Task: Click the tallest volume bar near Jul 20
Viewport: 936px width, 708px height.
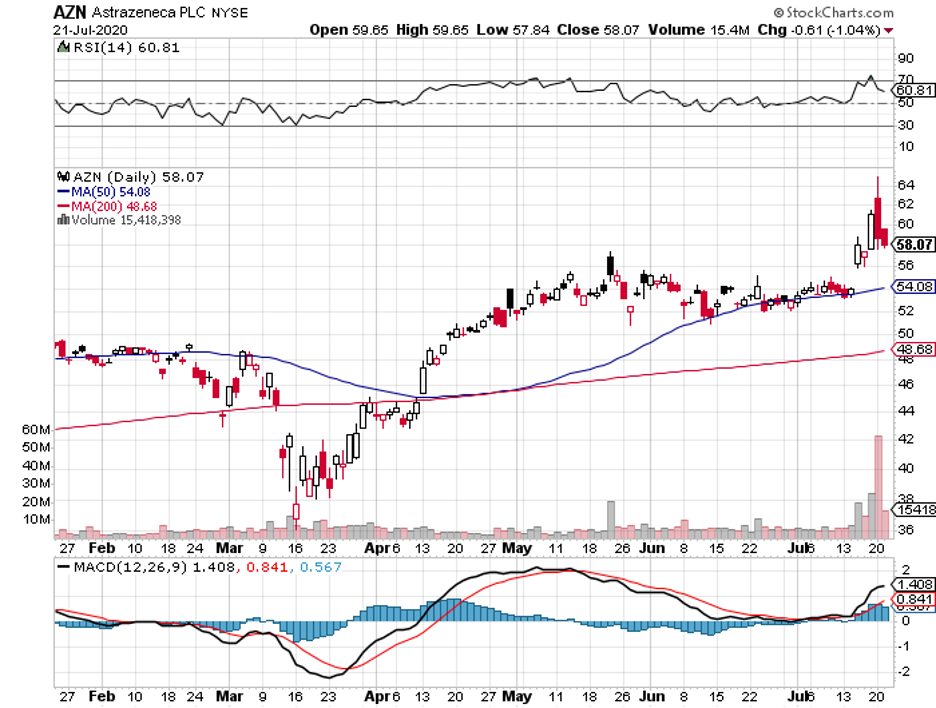Action: (x=878, y=487)
